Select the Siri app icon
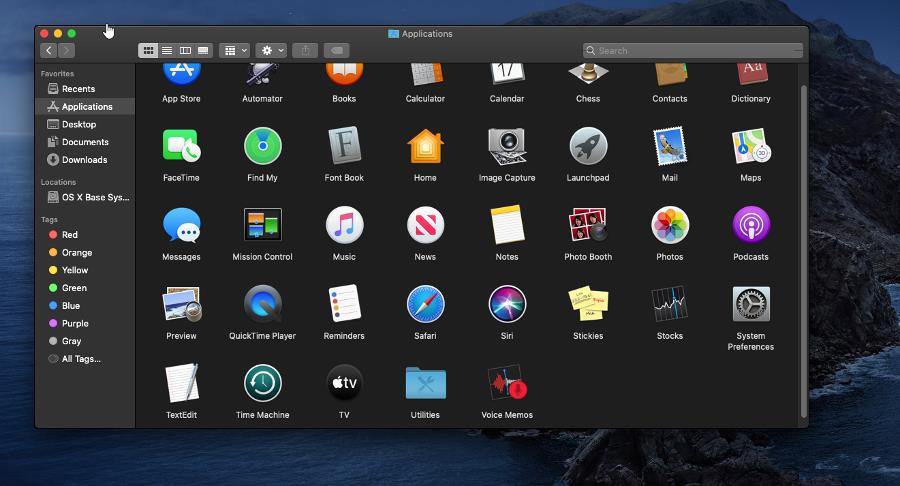Screen dimensions: 900x486 point(507,304)
